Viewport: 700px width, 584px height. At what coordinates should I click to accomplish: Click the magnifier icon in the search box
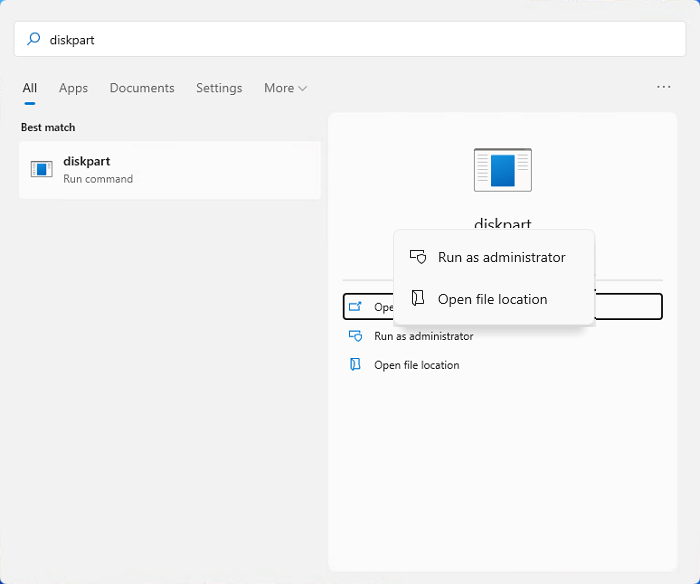(x=33, y=40)
